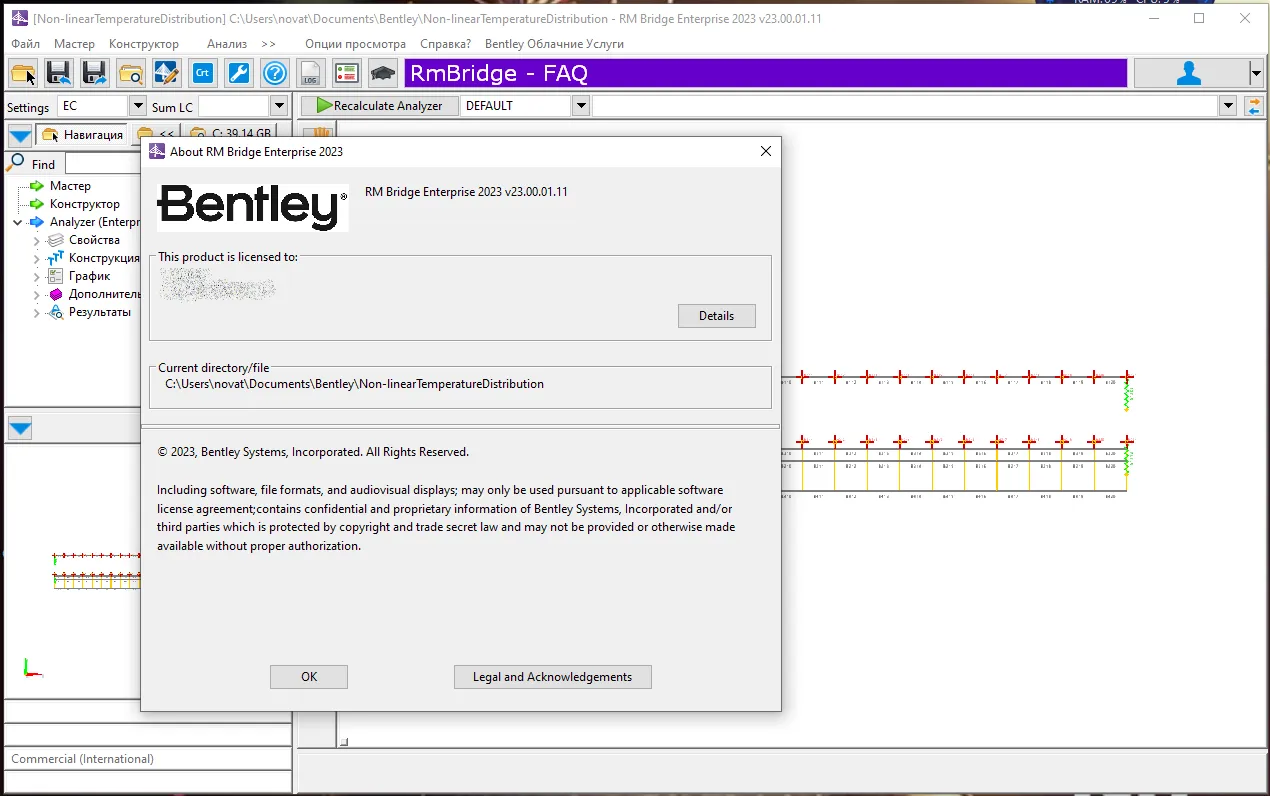Click Конструкция blue T-shapes icon in tree
Screen dimensions: 1270x796
pos(56,258)
